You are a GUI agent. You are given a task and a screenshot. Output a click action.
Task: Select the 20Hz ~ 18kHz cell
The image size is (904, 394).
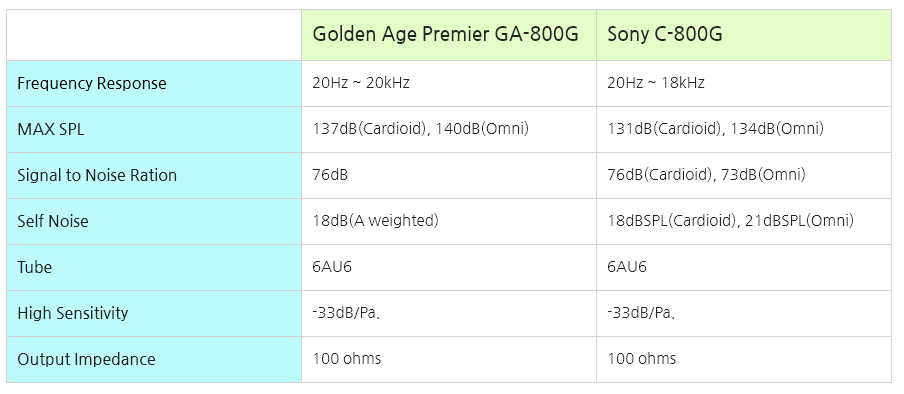pos(744,84)
